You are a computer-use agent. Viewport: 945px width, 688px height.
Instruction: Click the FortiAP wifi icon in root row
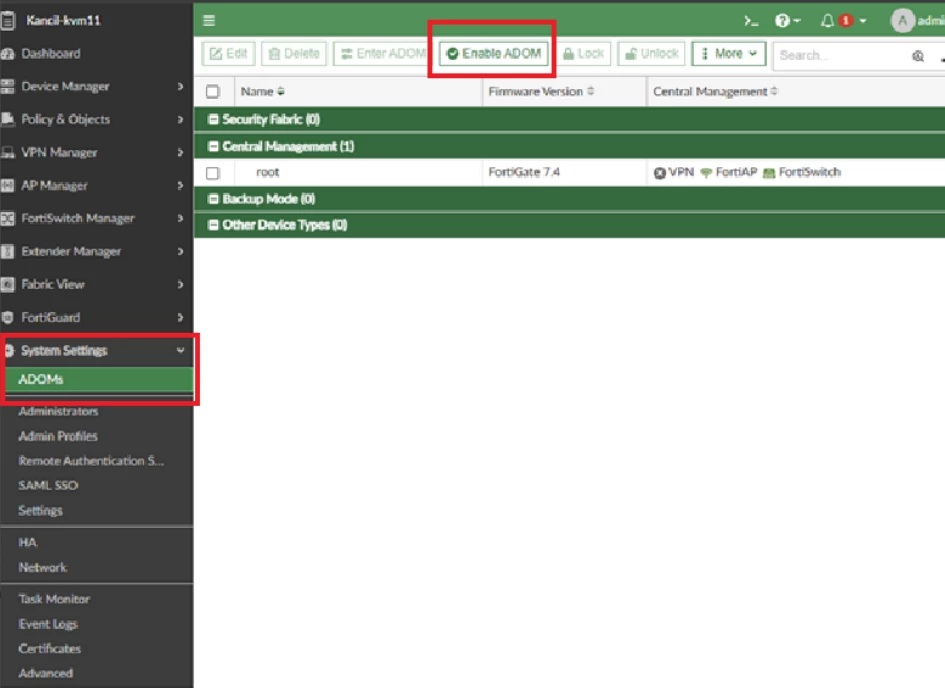(706, 173)
